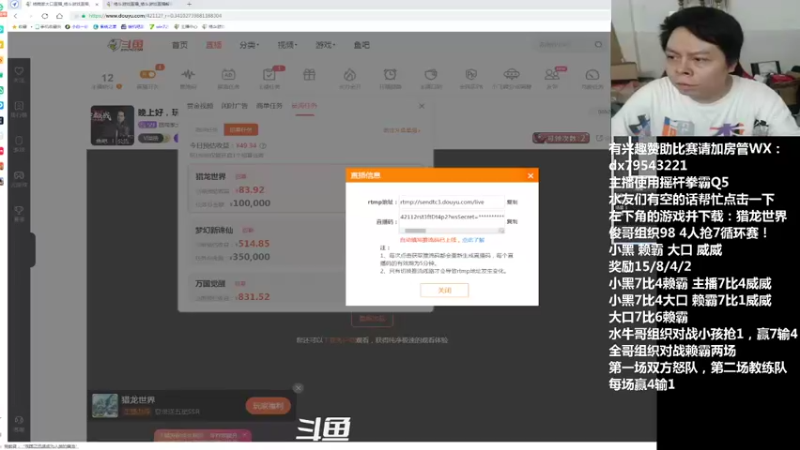Click the wallet icon in toolbar
The image size is (800, 450).
point(431,74)
